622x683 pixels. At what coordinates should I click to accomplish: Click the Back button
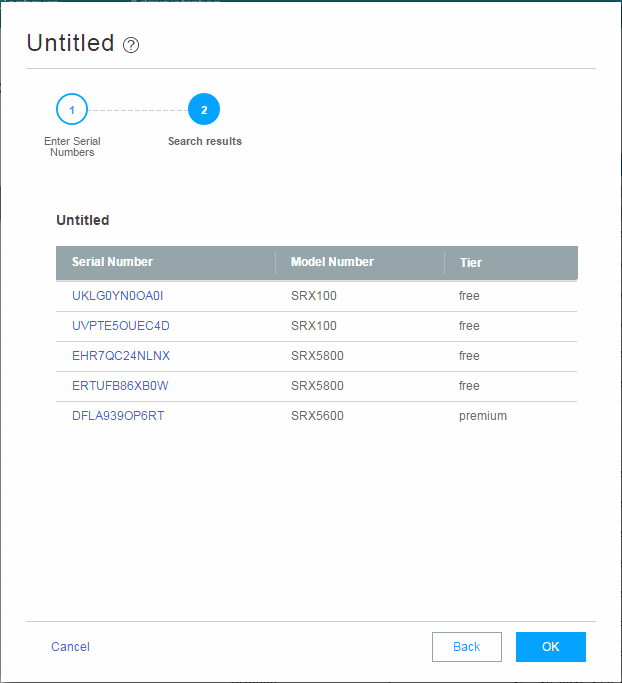tap(466, 647)
